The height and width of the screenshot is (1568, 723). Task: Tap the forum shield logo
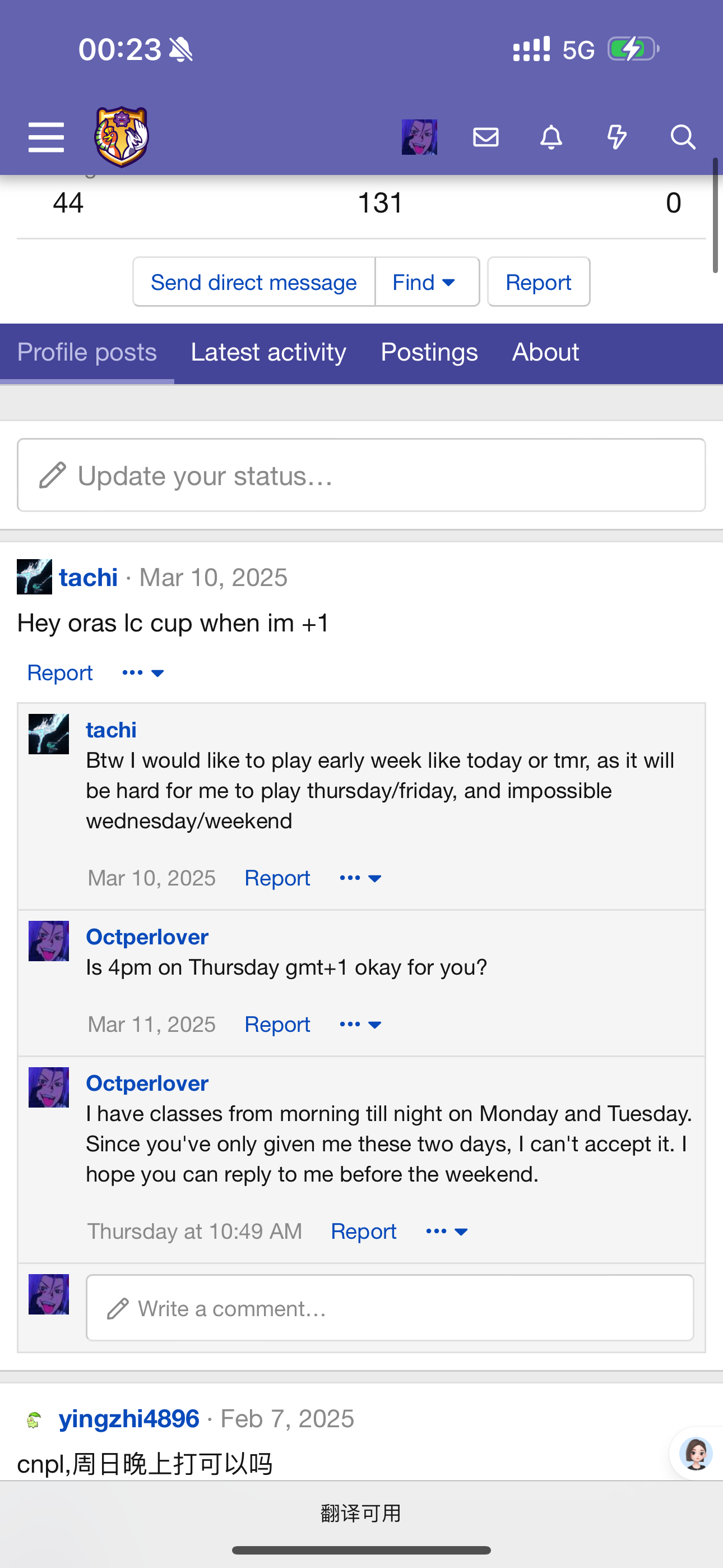click(122, 137)
